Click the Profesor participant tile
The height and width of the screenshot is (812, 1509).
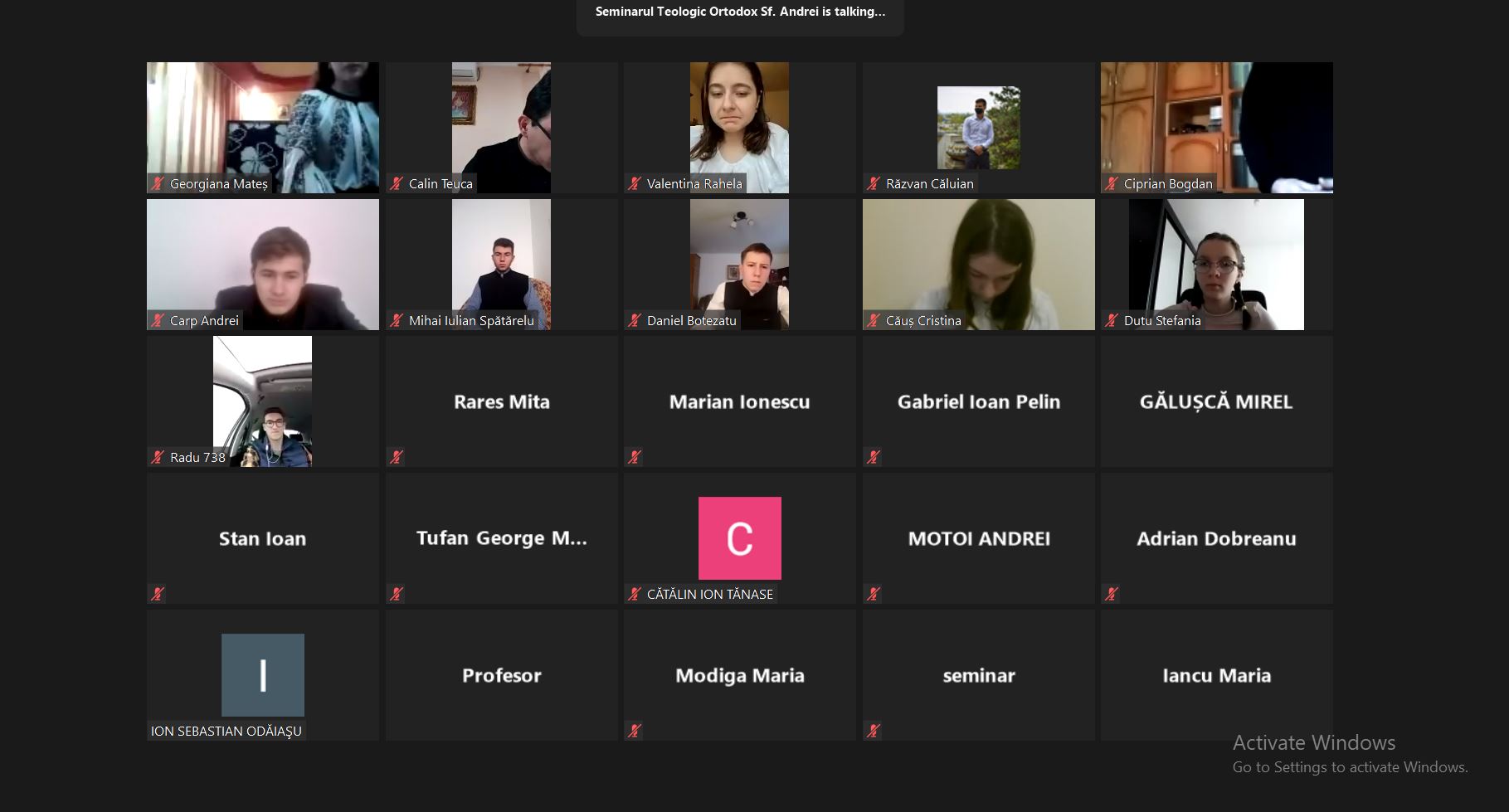point(502,675)
